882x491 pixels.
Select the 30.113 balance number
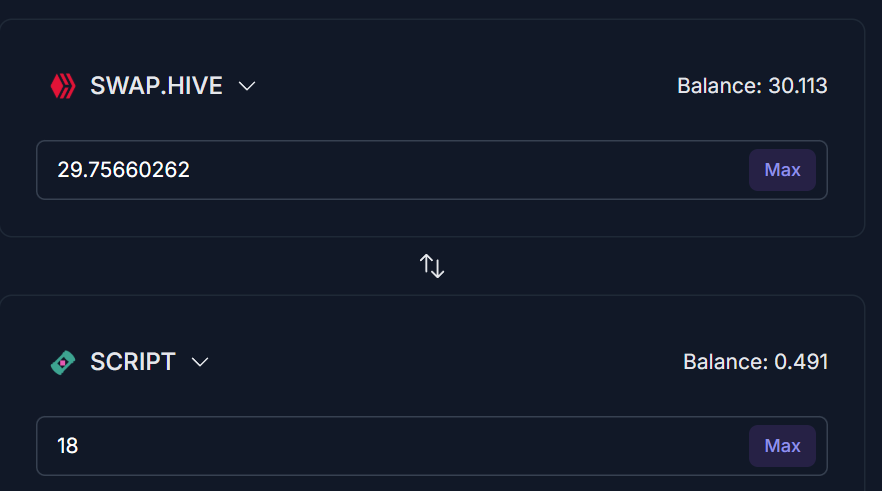coord(798,86)
